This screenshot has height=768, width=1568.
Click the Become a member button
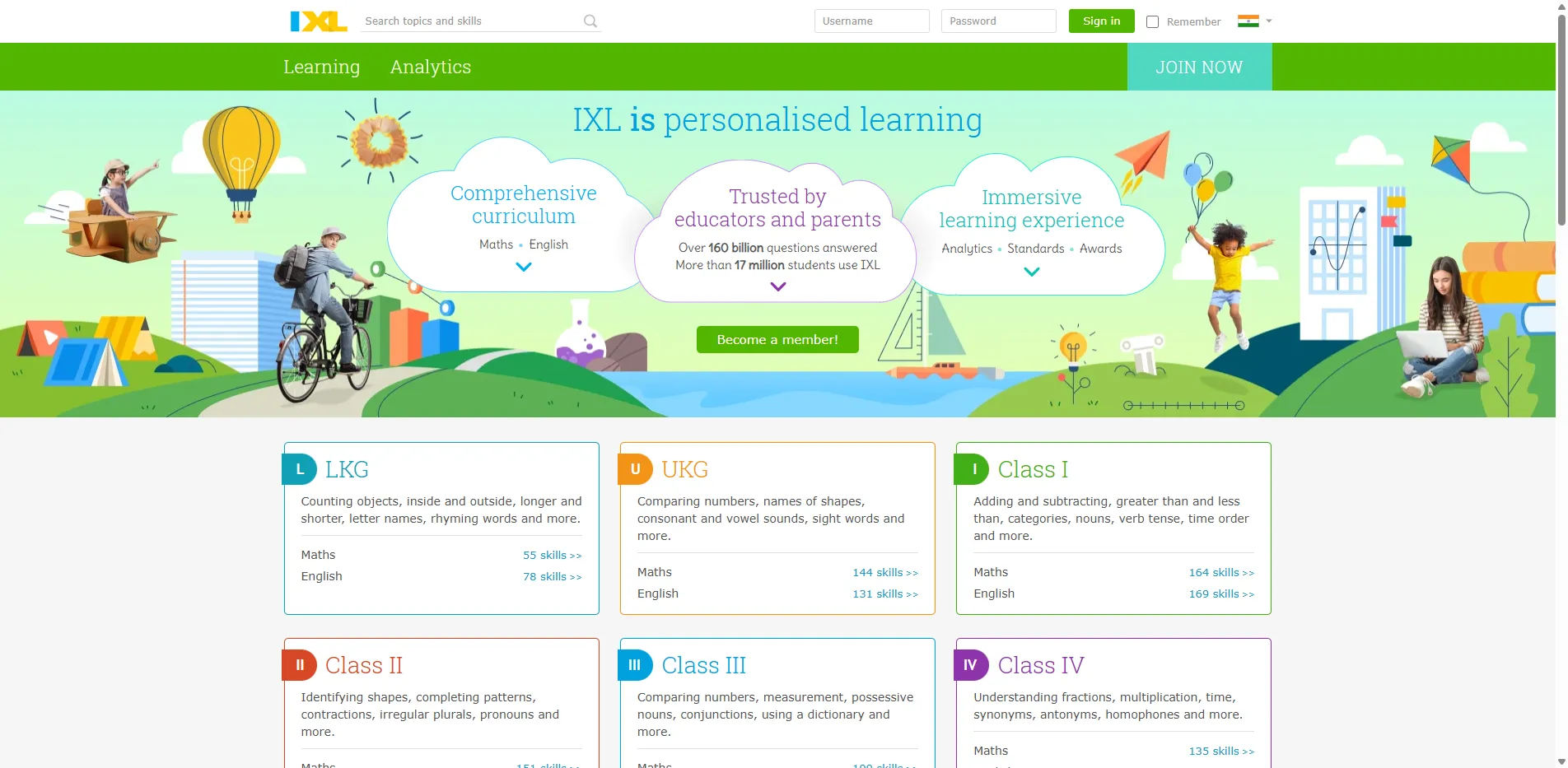click(x=777, y=339)
